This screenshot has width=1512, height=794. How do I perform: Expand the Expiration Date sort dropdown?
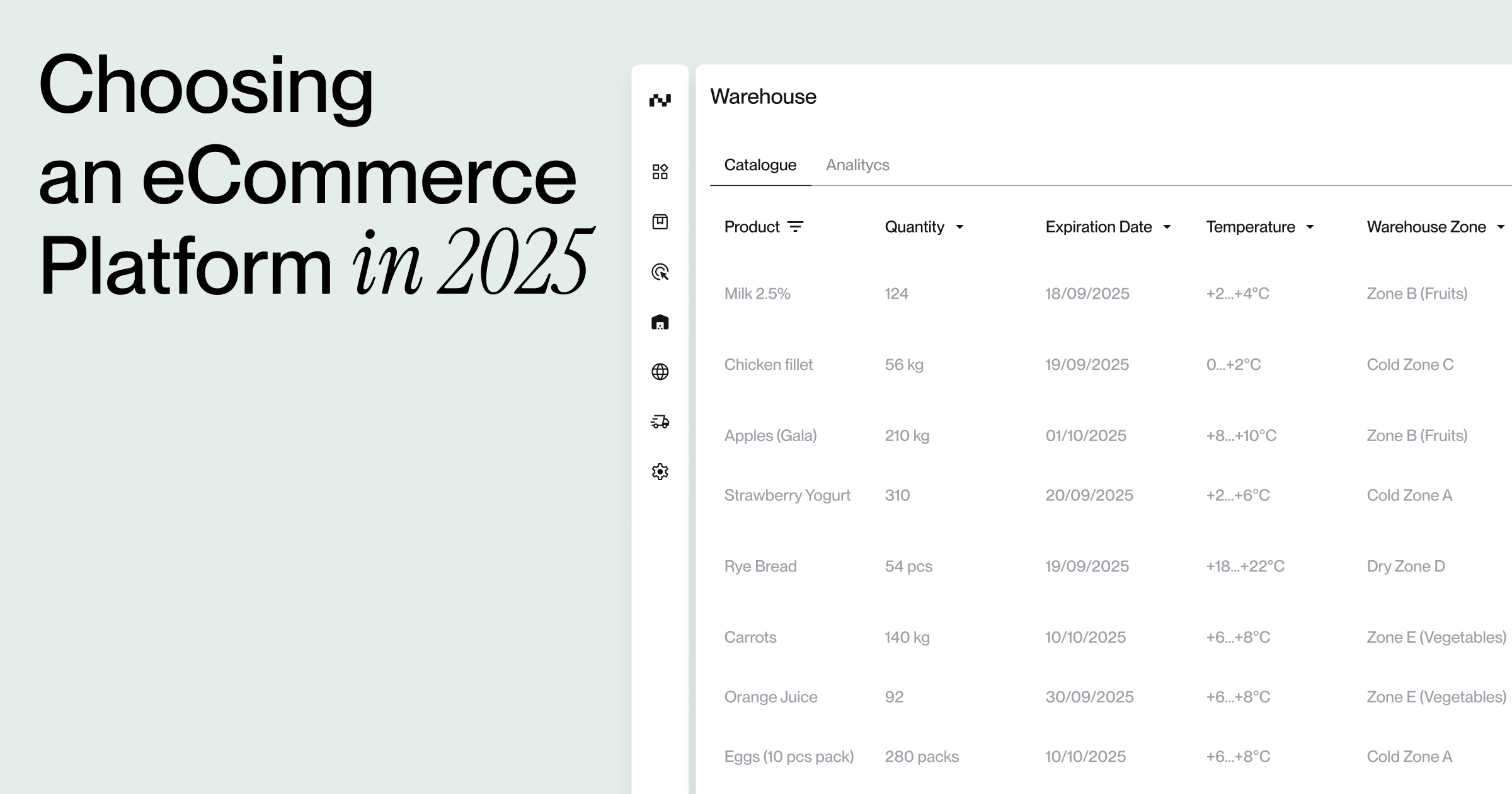(x=1167, y=227)
